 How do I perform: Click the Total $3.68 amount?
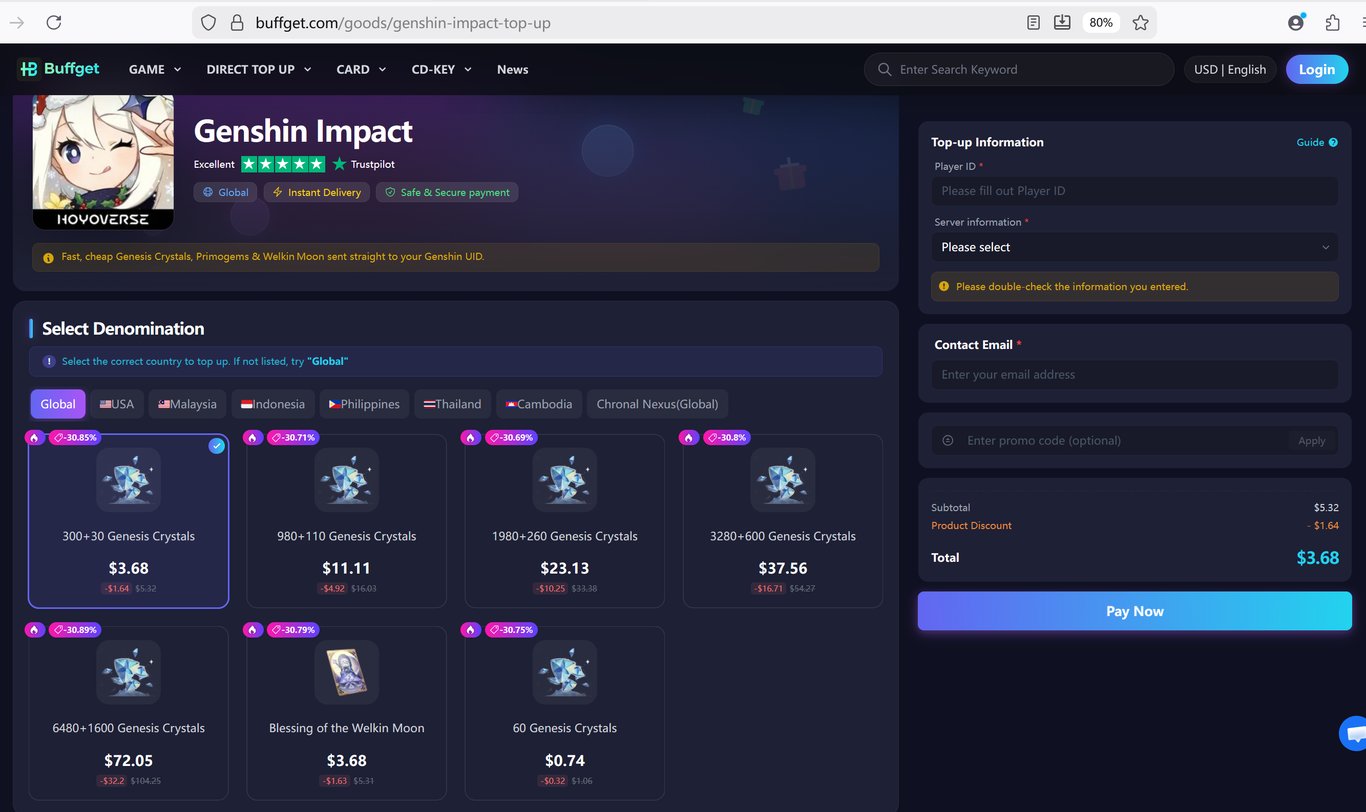click(1318, 558)
